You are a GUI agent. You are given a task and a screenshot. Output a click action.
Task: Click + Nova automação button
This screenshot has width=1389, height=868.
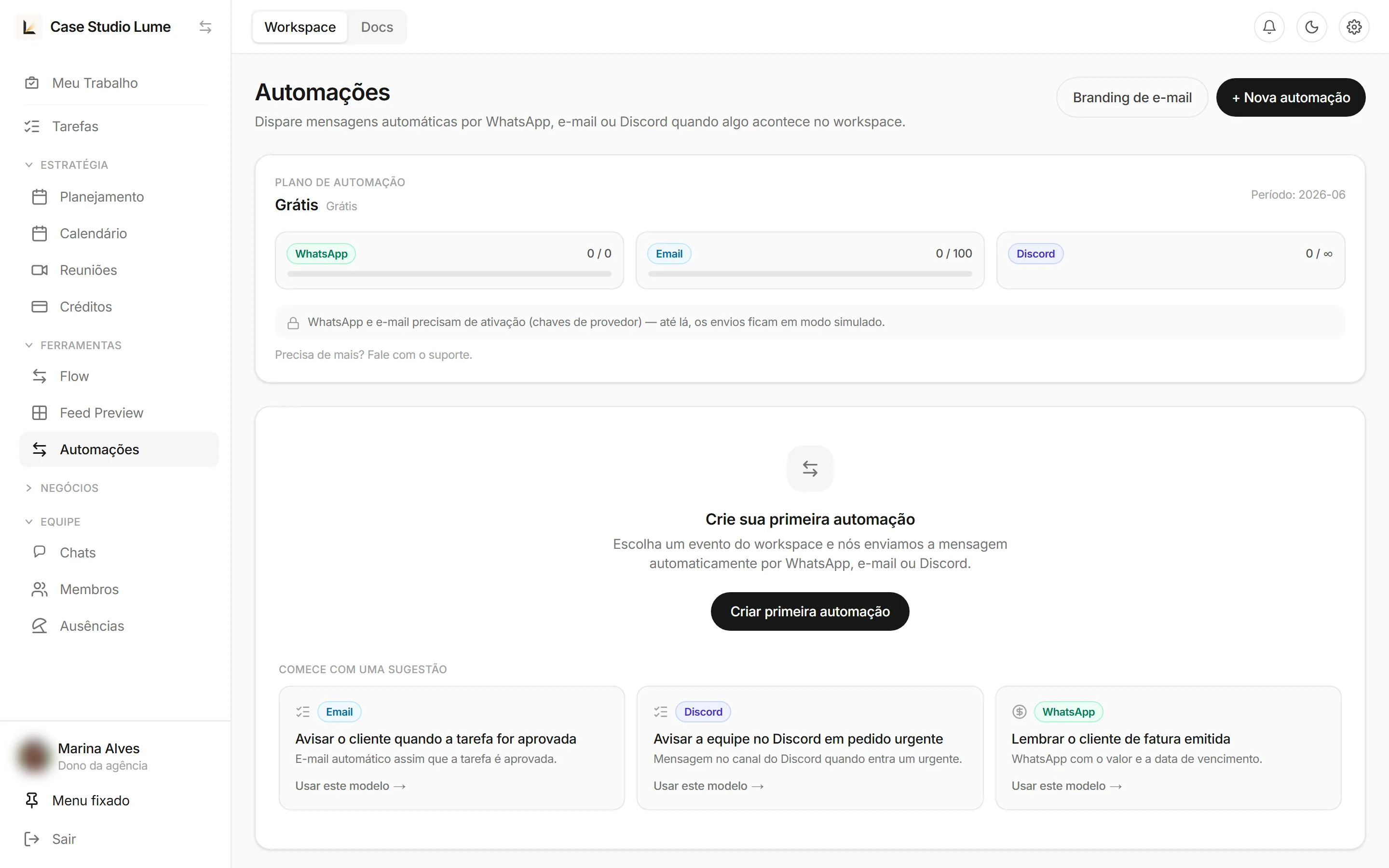1290,97
